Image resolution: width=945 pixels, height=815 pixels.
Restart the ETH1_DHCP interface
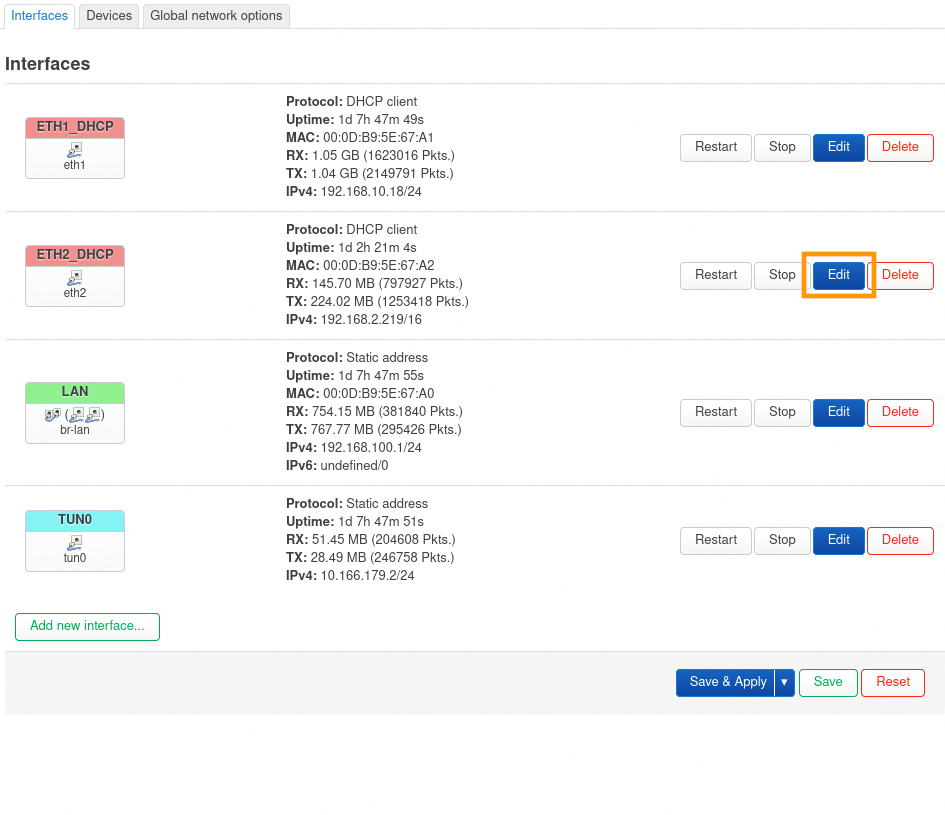click(716, 147)
